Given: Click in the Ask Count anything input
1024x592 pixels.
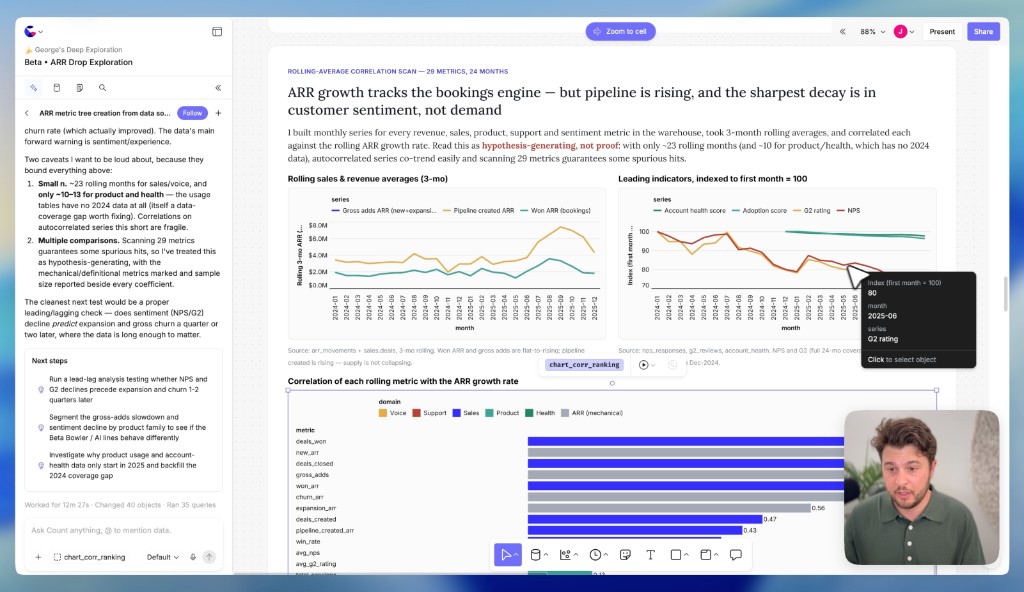Looking at the screenshot, I should (x=123, y=530).
